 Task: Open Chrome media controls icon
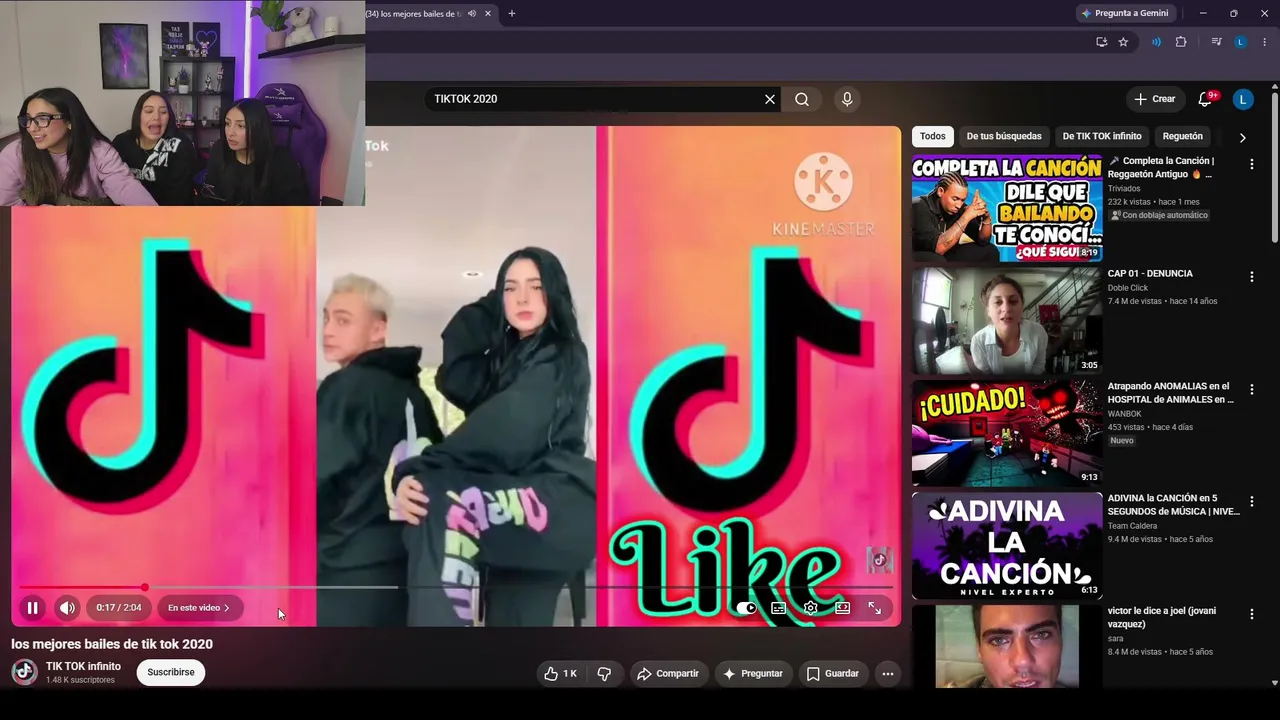(1216, 42)
